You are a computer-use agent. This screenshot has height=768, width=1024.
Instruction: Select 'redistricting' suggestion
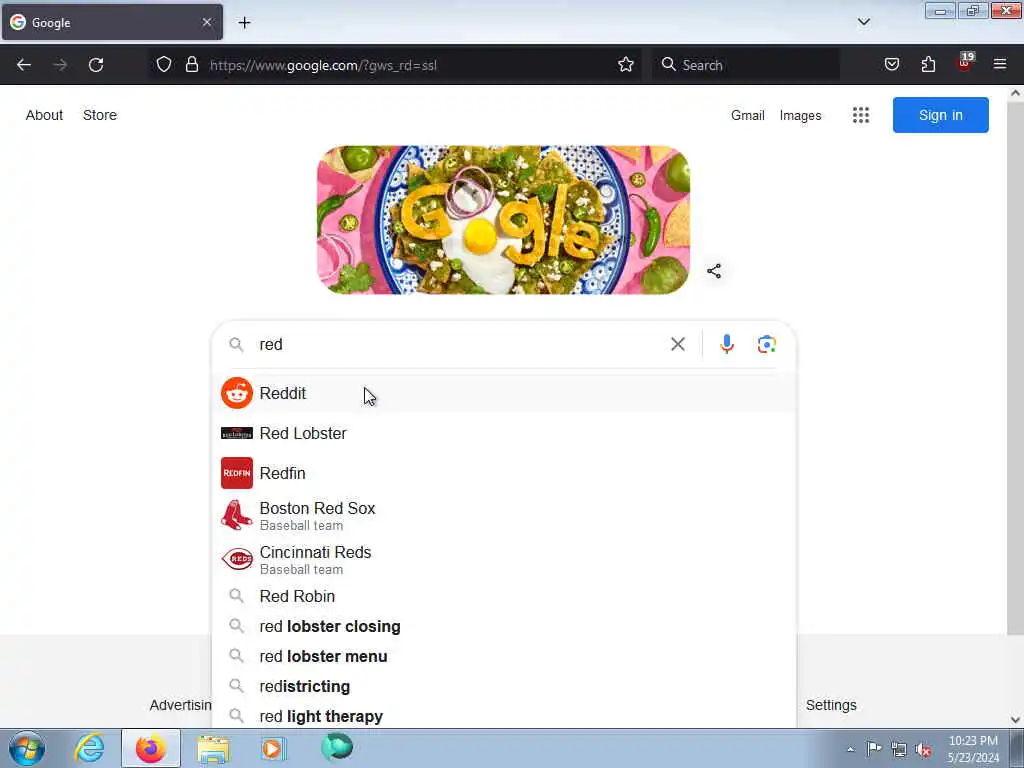(504, 686)
